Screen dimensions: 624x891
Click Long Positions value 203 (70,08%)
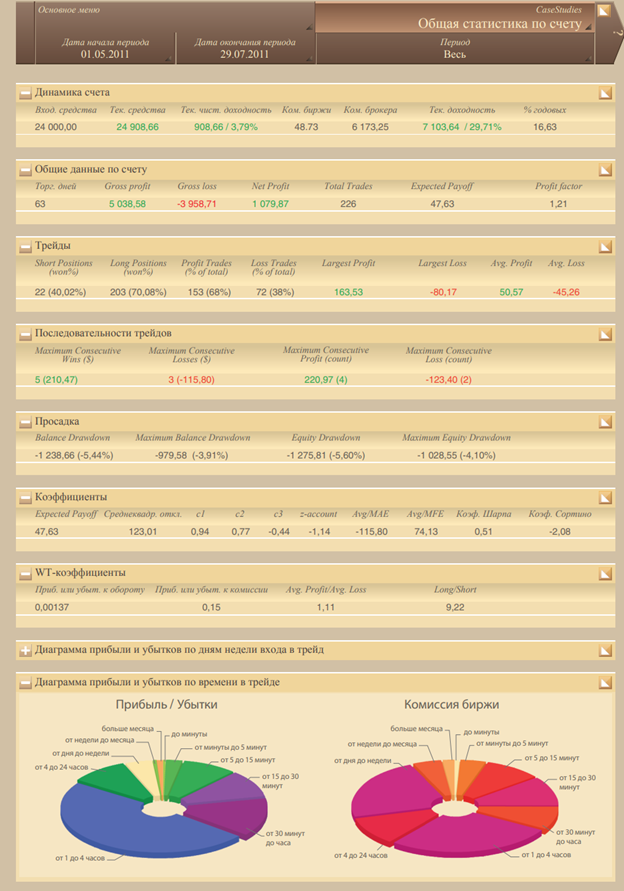point(138,292)
